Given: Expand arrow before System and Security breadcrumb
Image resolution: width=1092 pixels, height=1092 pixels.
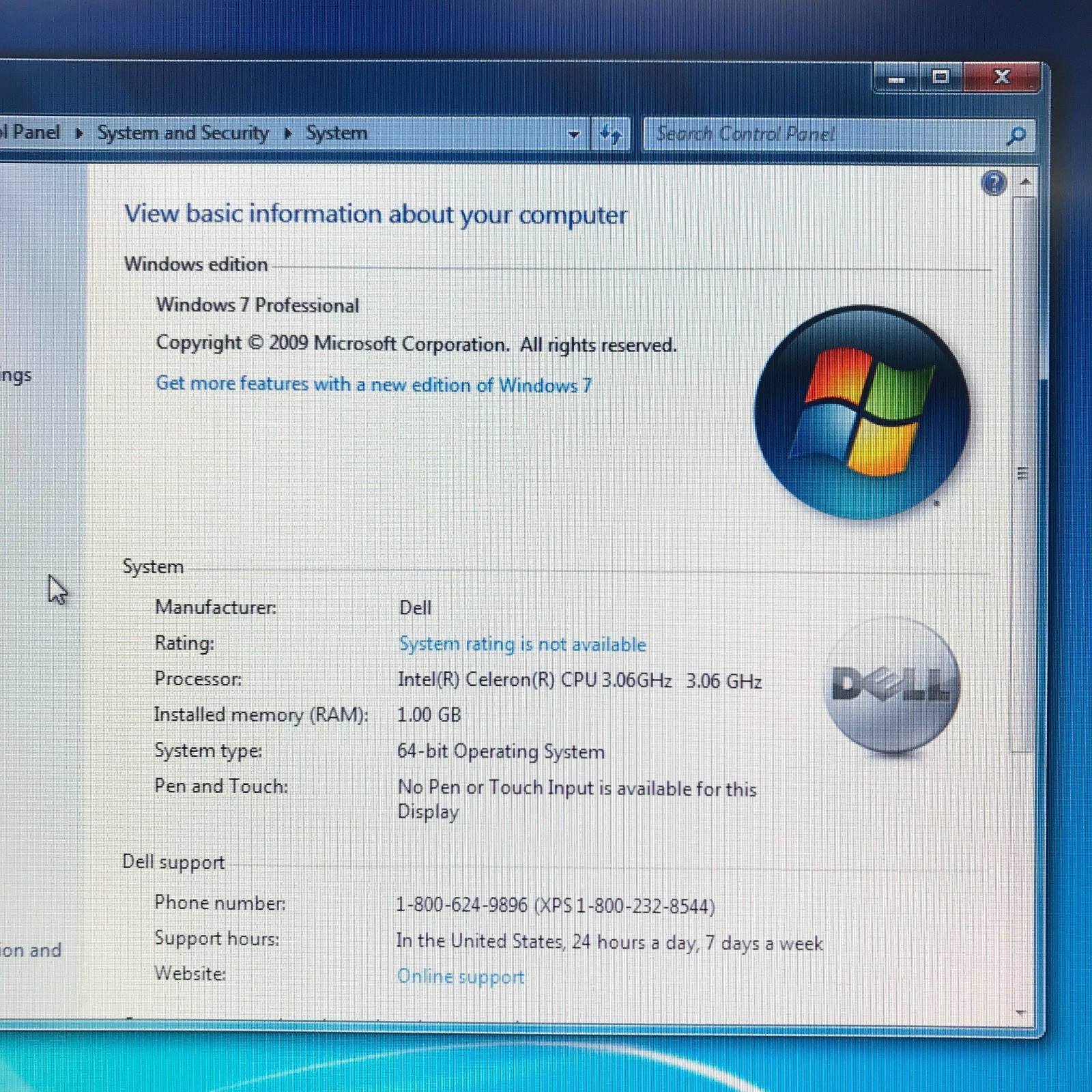Looking at the screenshot, I should tap(79, 133).
